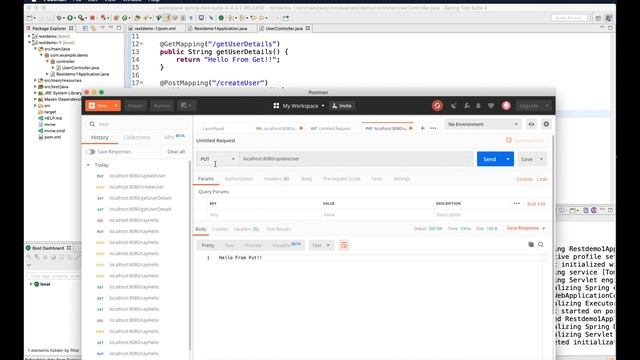
Task: Collapse the Today history group
Action: pyautogui.click(x=88, y=165)
